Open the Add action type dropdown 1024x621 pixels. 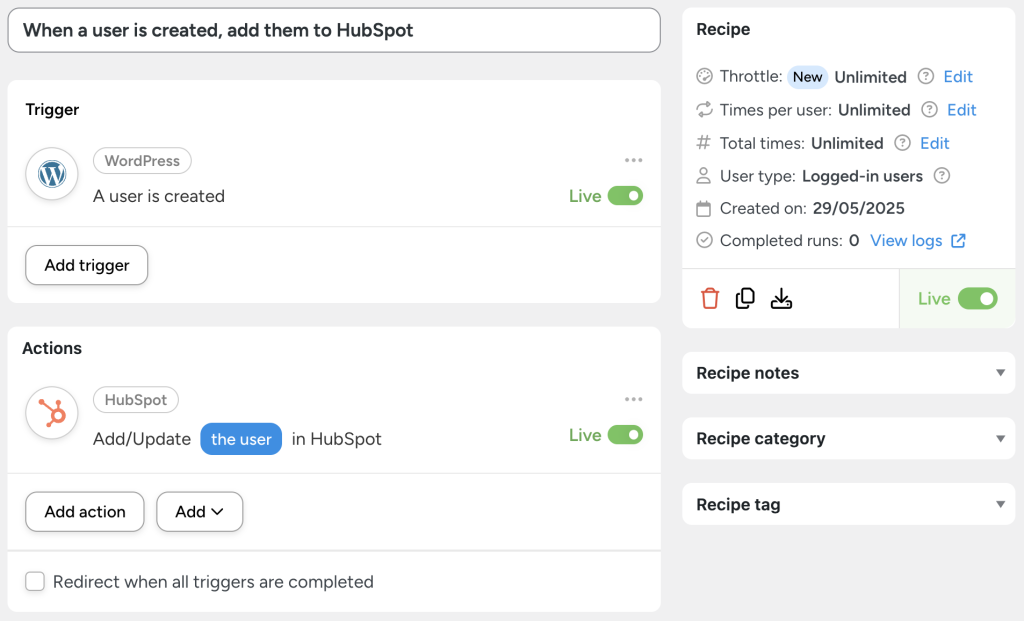199,511
